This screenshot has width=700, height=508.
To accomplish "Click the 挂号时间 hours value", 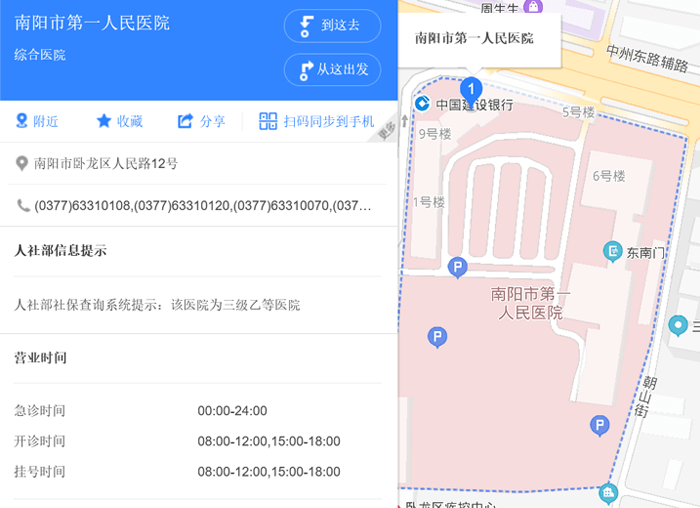I will coord(269,471).
